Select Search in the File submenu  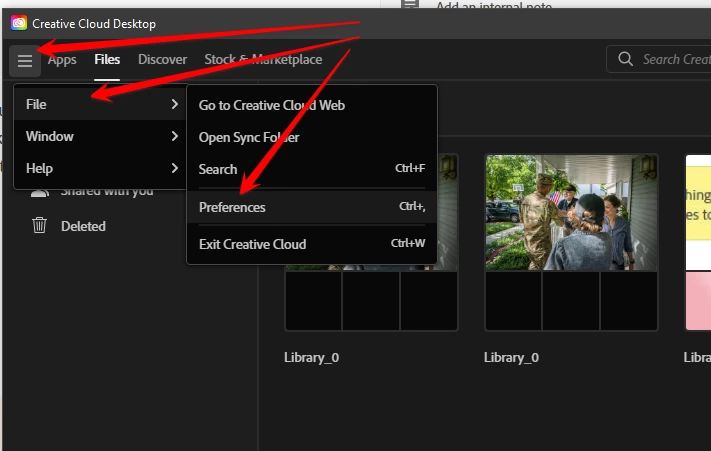click(312, 169)
